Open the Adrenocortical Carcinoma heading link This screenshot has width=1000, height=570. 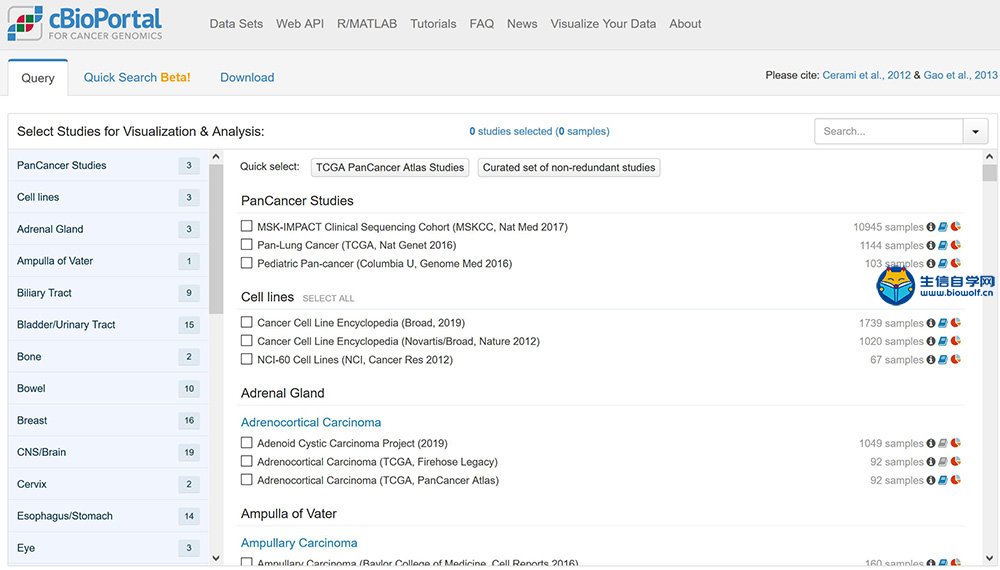(x=311, y=422)
